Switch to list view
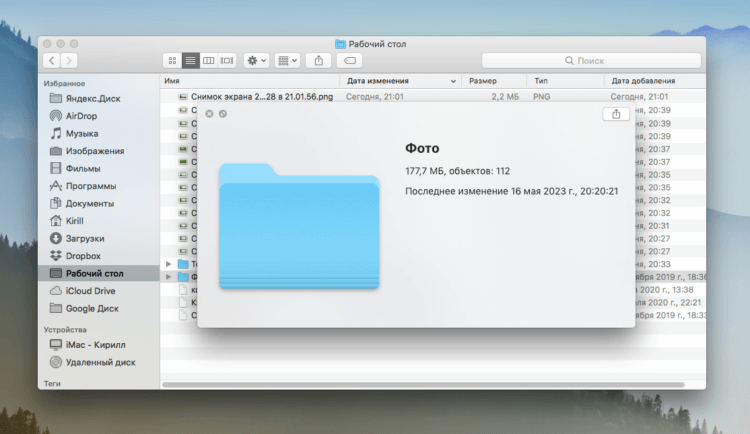 click(x=190, y=61)
